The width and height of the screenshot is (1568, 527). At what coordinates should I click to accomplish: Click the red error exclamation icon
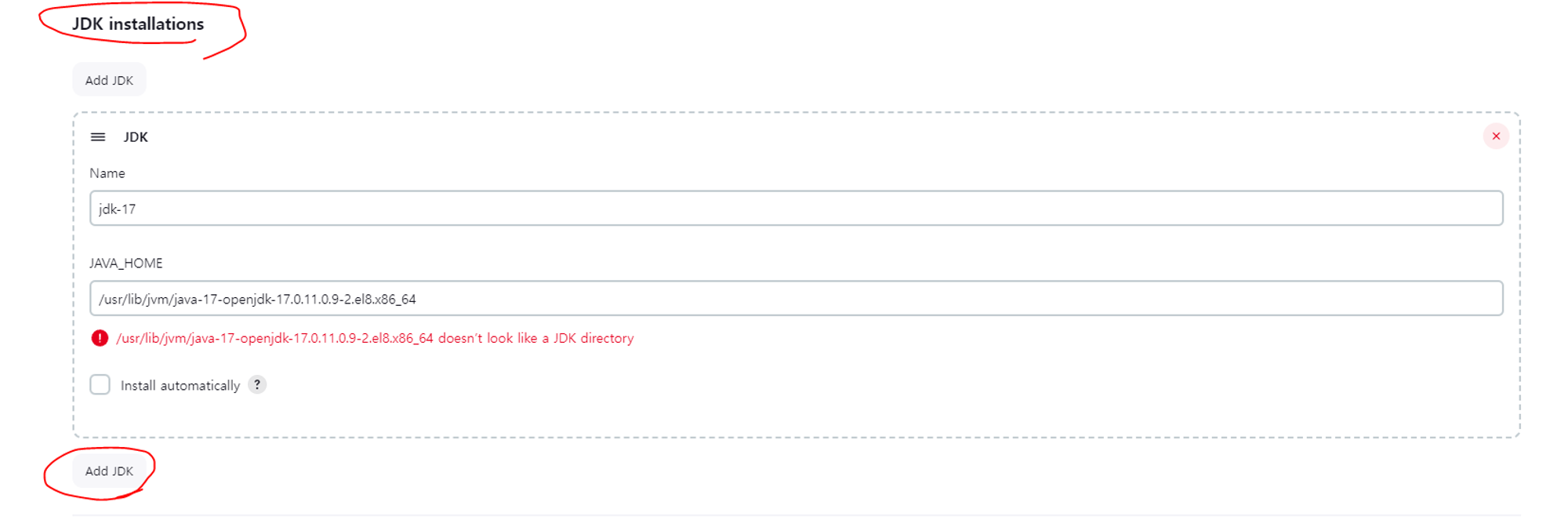click(x=100, y=338)
